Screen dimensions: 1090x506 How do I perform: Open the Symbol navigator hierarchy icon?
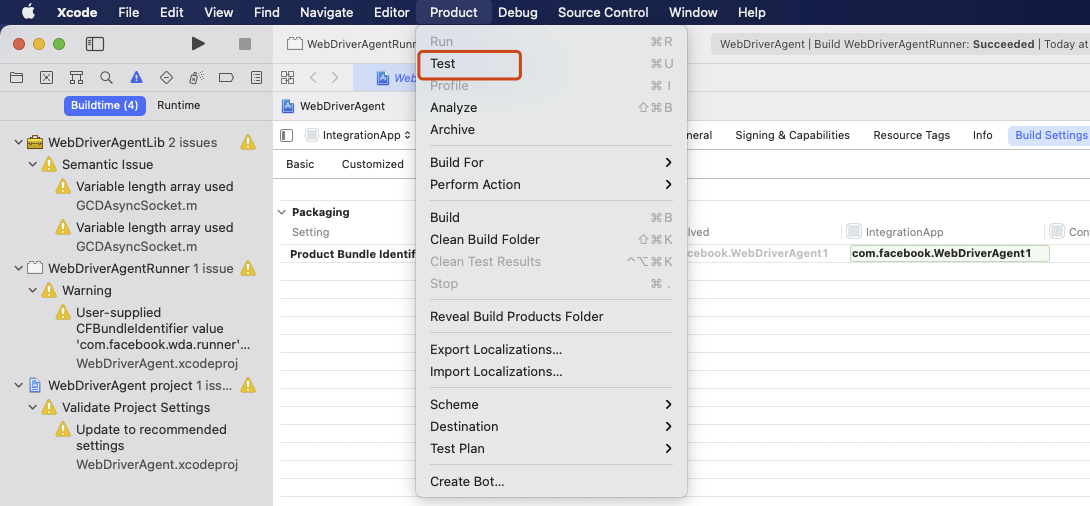(x=76, y=77)
